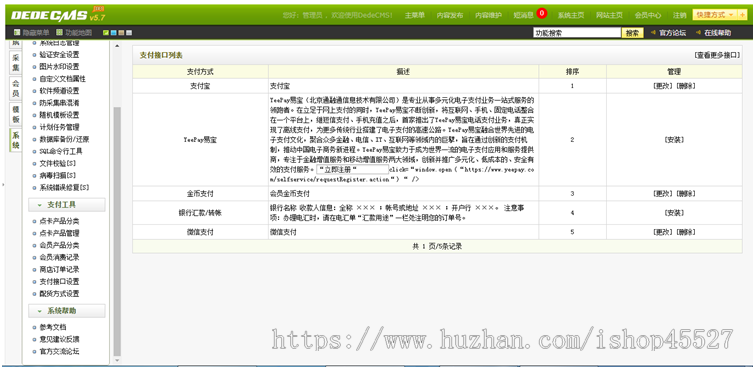This screenshot has height=369, width=755.
Task: Select the green theme color swatch
Action: 106,33
